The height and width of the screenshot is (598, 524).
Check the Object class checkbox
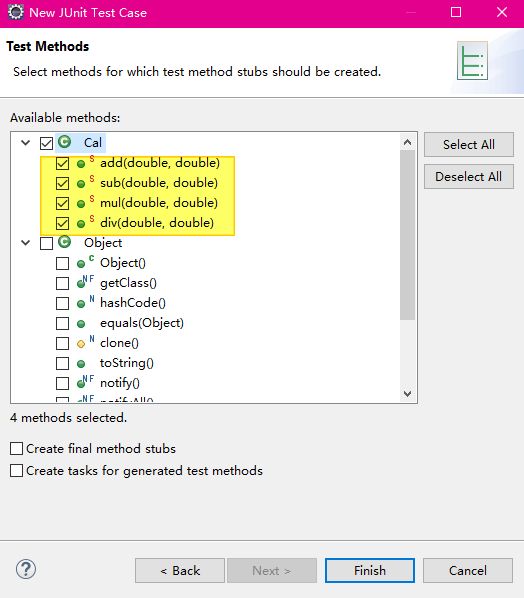click(47, 243)
